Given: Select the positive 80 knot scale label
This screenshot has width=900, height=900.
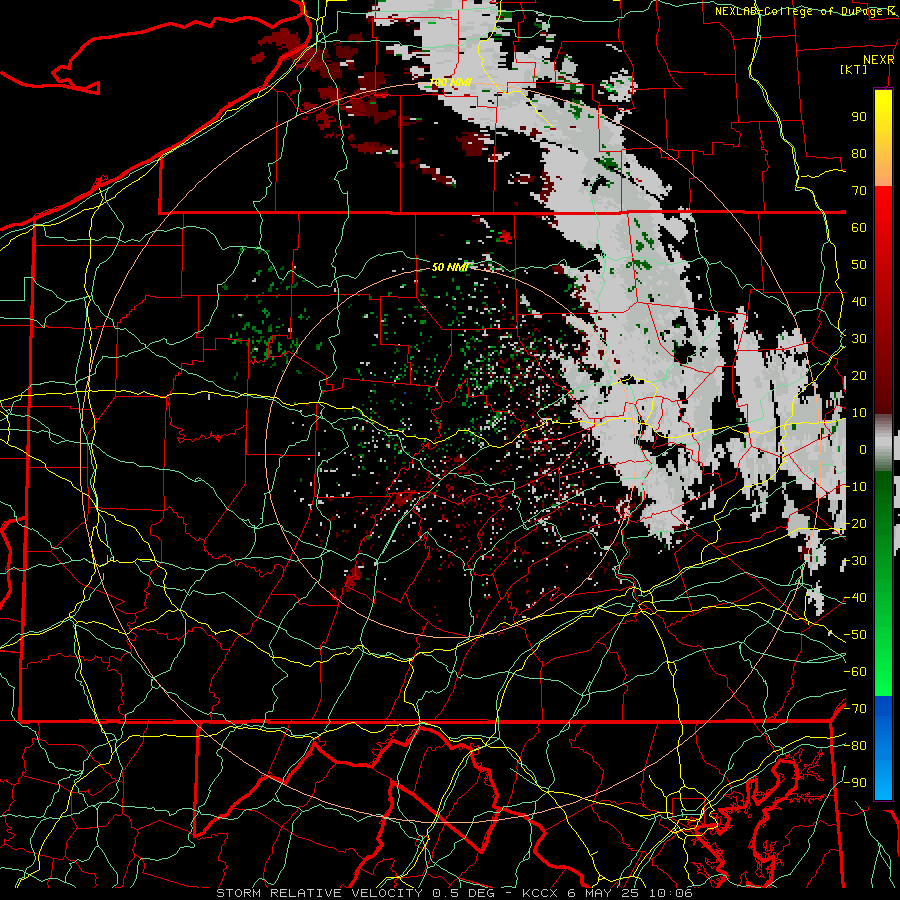Looking at the screenshot, I should point(859,153).
